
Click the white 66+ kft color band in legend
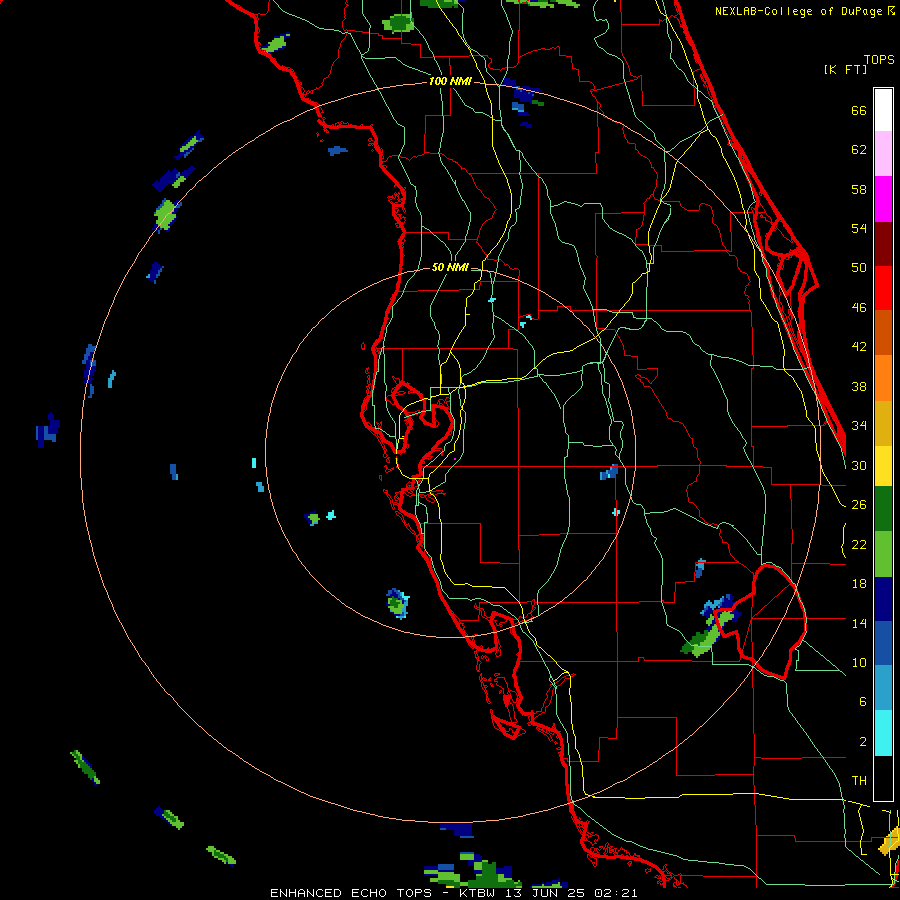pos(883,110)
